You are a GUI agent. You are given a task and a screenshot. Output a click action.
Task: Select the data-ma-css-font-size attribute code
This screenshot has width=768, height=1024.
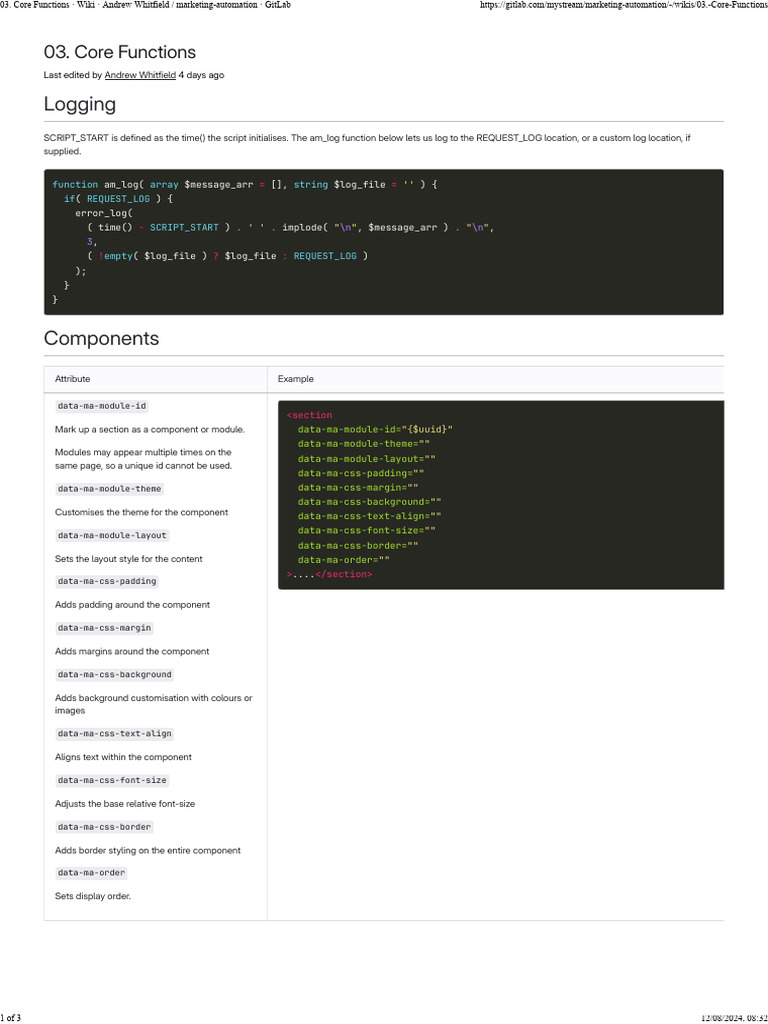pyautogui.click(x=112, y=780)
